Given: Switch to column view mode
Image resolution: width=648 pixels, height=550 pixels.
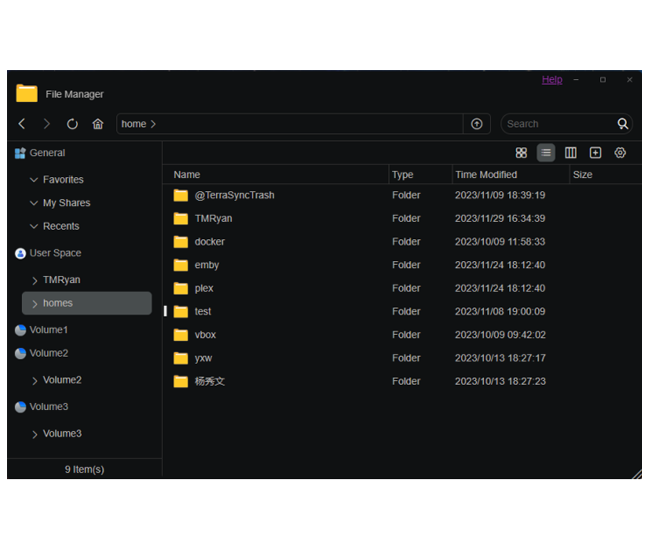Looking at the screenshot, I should coord(570,153).
